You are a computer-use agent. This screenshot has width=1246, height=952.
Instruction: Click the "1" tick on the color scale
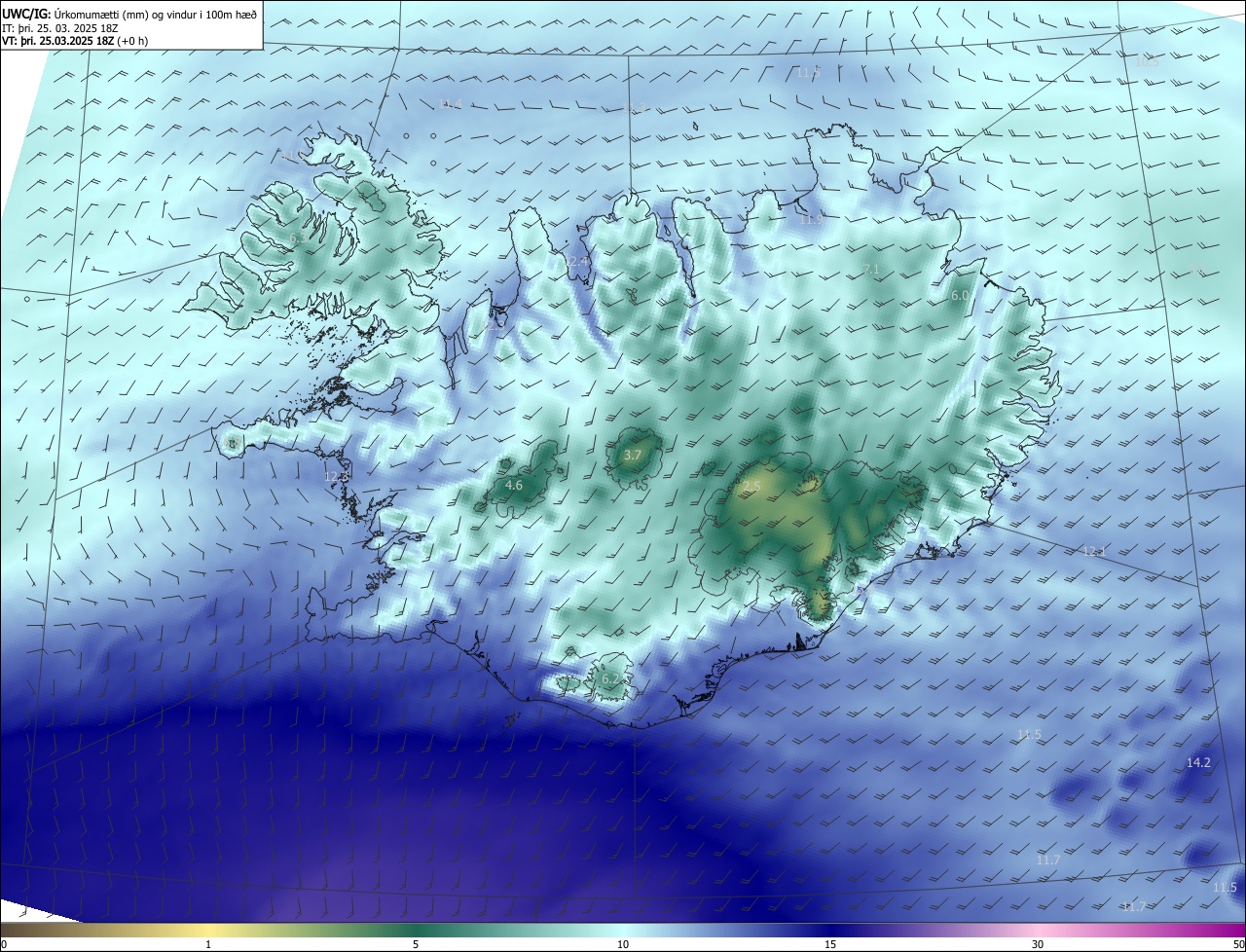[x=208, y=944]
